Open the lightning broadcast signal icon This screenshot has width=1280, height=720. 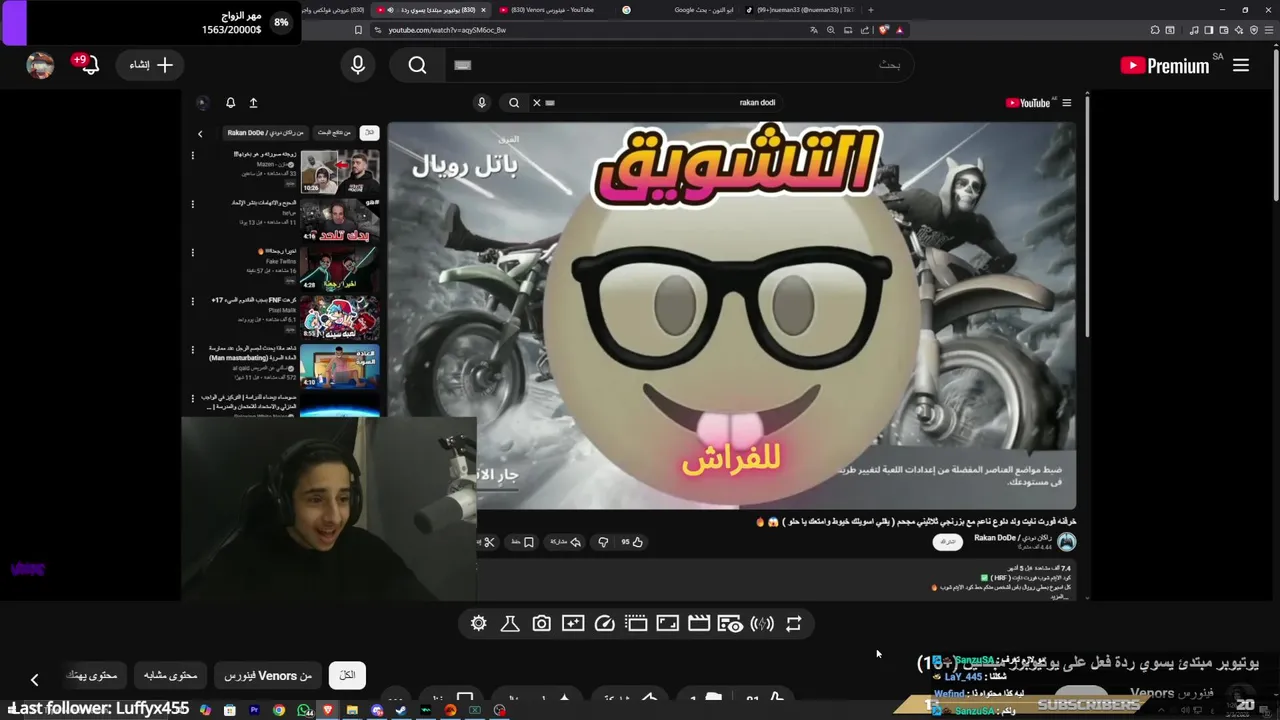click(x=762, y=624)
